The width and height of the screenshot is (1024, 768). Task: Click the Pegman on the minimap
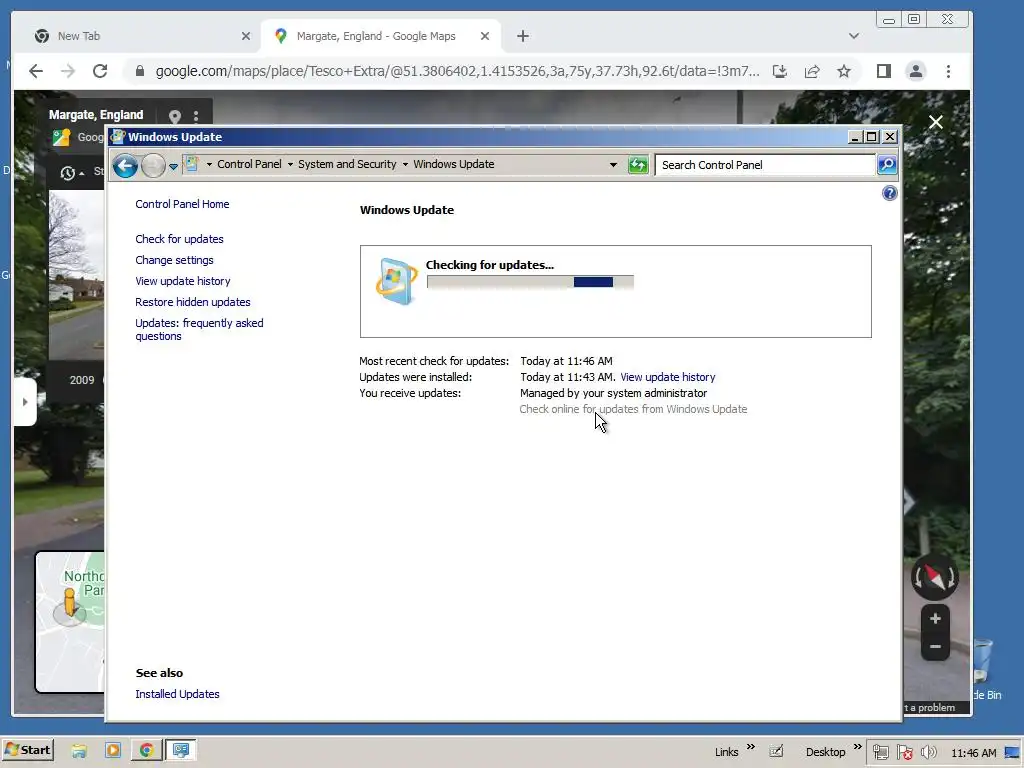tap(70, 603)
